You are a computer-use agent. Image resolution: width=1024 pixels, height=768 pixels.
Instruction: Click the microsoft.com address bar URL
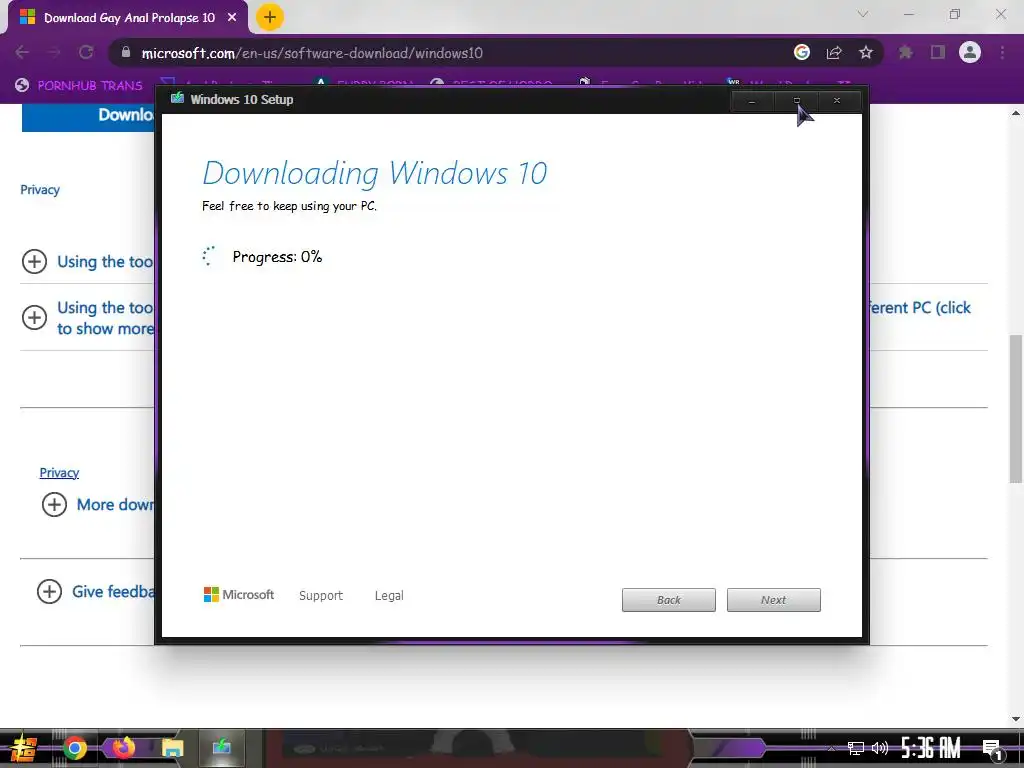pyautogui.click(x=312, y=53)
